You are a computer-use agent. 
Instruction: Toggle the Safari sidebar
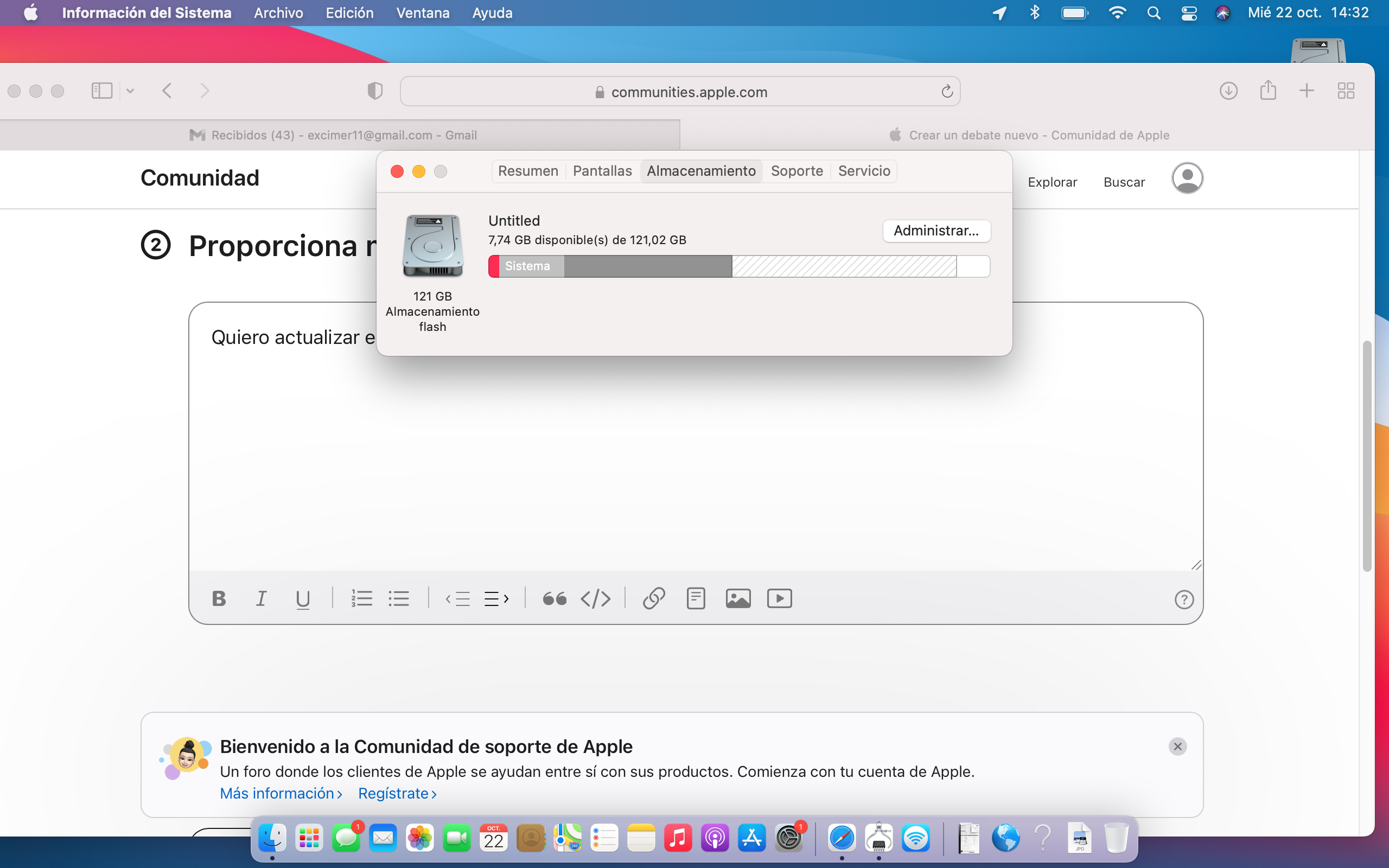(101, 91)
